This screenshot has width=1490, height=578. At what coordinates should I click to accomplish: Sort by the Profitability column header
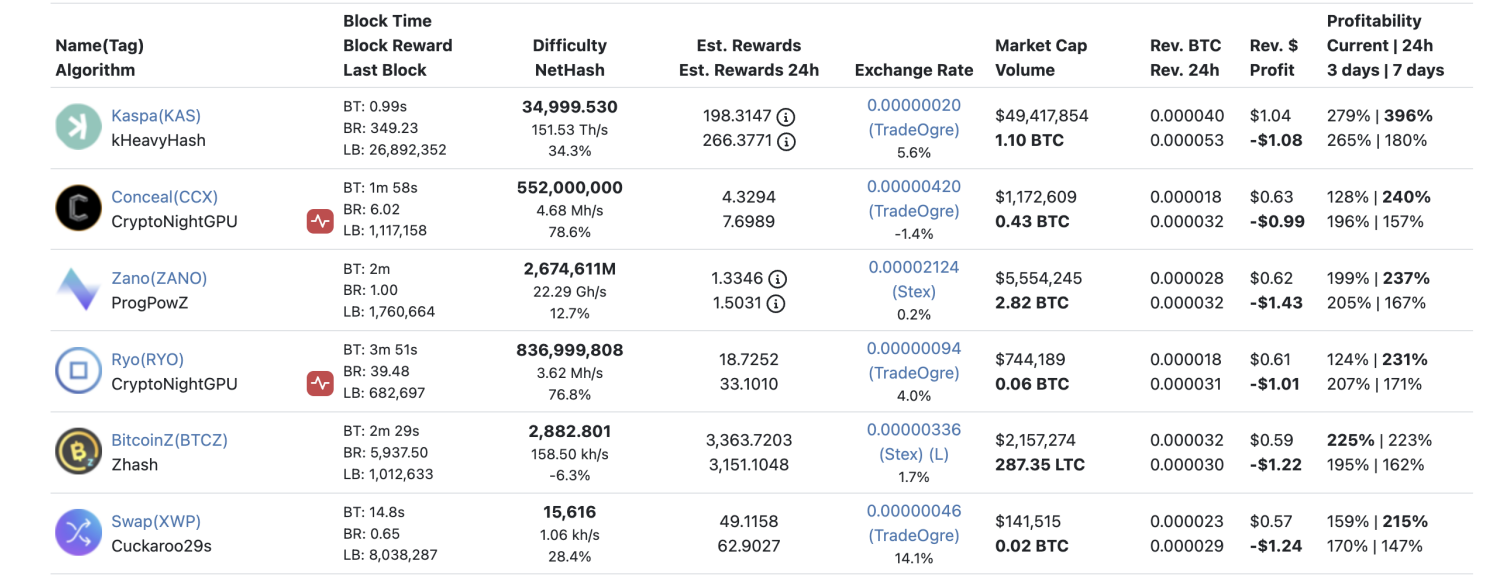click(1374, 20)
